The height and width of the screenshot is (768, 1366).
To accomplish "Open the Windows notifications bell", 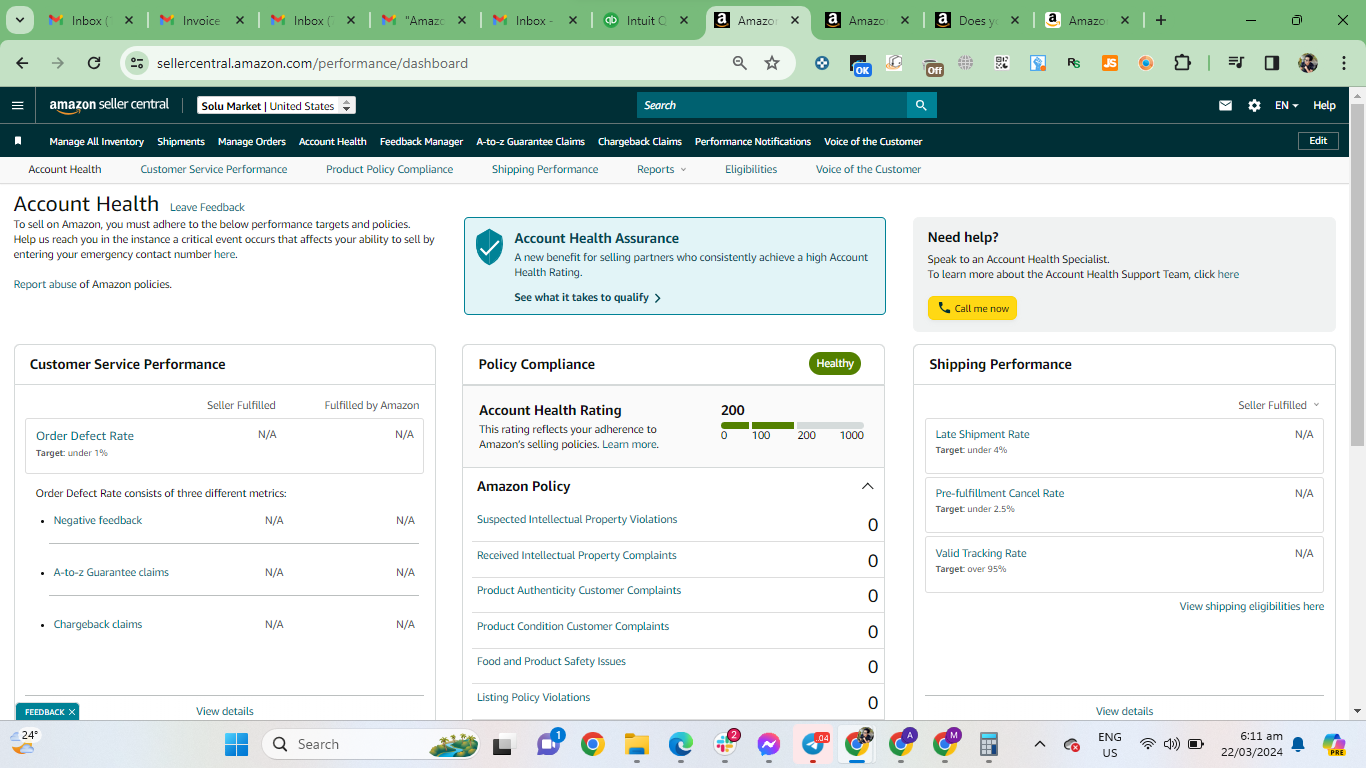I will [1298, 744].
